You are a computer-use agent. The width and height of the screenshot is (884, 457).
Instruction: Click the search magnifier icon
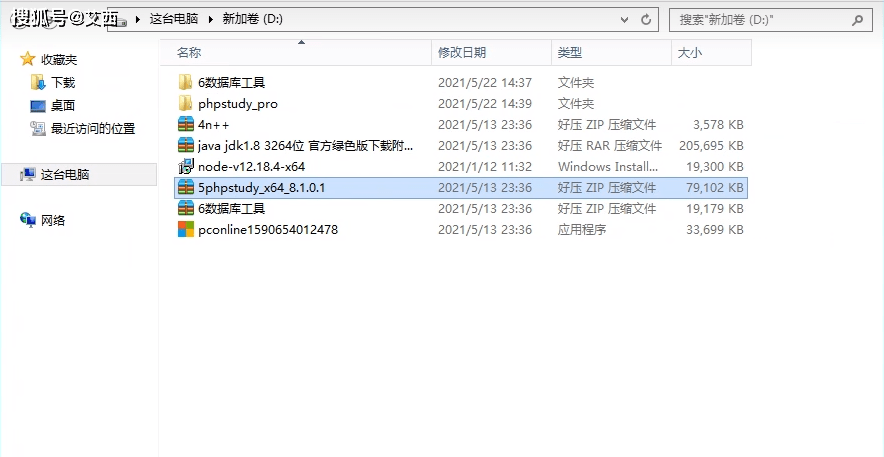(858, 20)
